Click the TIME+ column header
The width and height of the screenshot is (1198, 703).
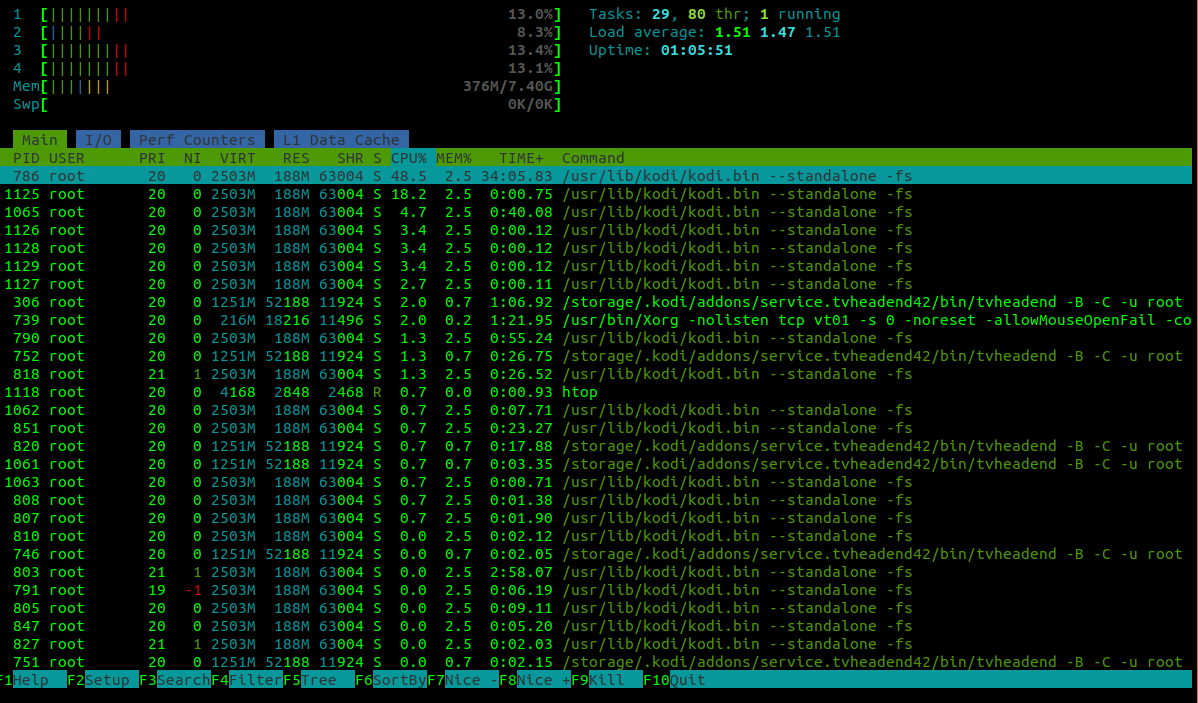pyautogui.click(x=521, y=158)
